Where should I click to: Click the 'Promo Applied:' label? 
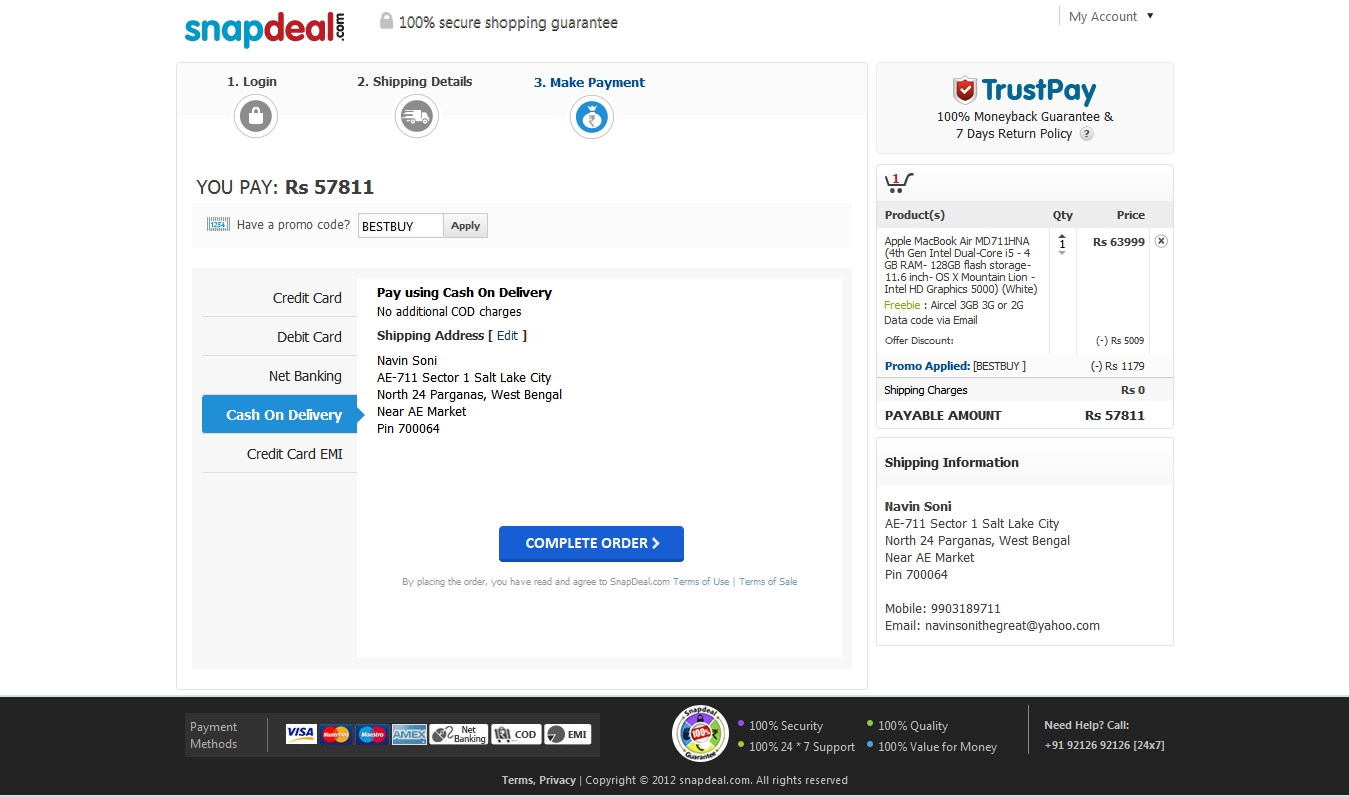pyautogui.click(x=927, y=366)
